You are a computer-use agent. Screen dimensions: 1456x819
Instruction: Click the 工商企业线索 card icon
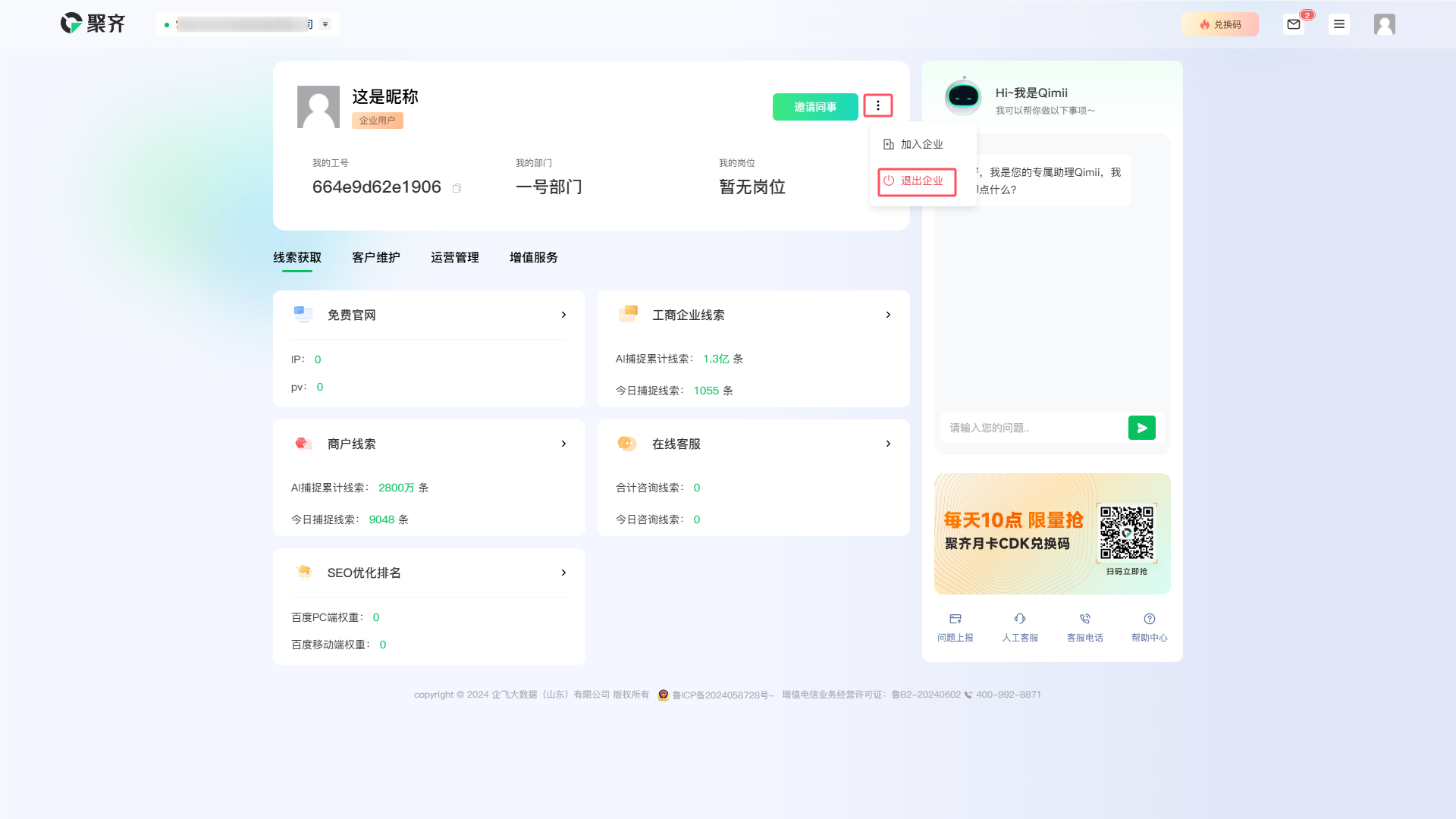(628, 313)
